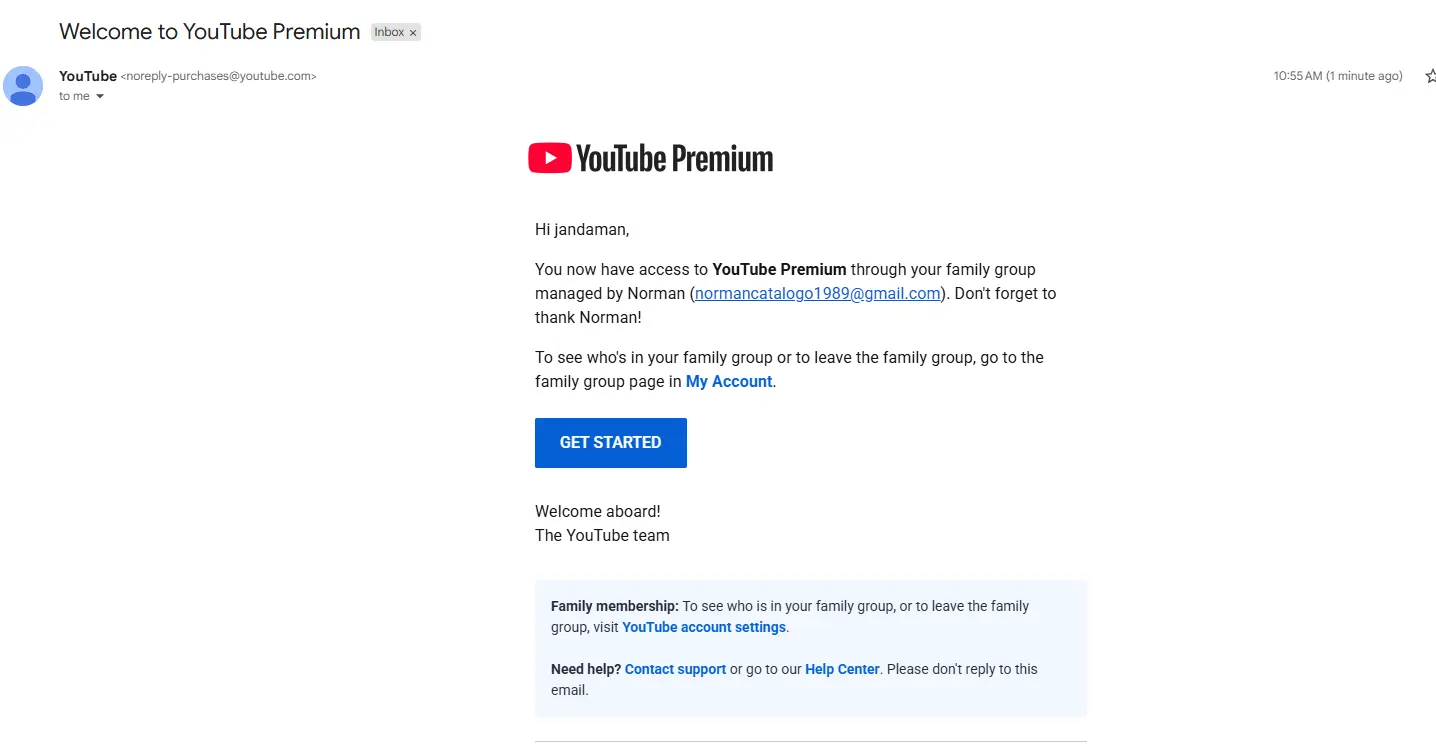Click the Welcome to YouTube Premium subject
This screenshot has width=1436, height=744.
210,31
